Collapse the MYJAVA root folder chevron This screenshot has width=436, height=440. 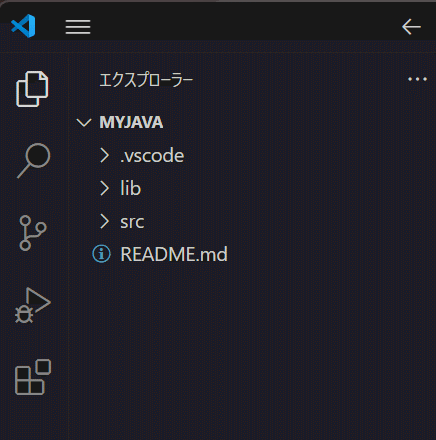pos(84,123)
